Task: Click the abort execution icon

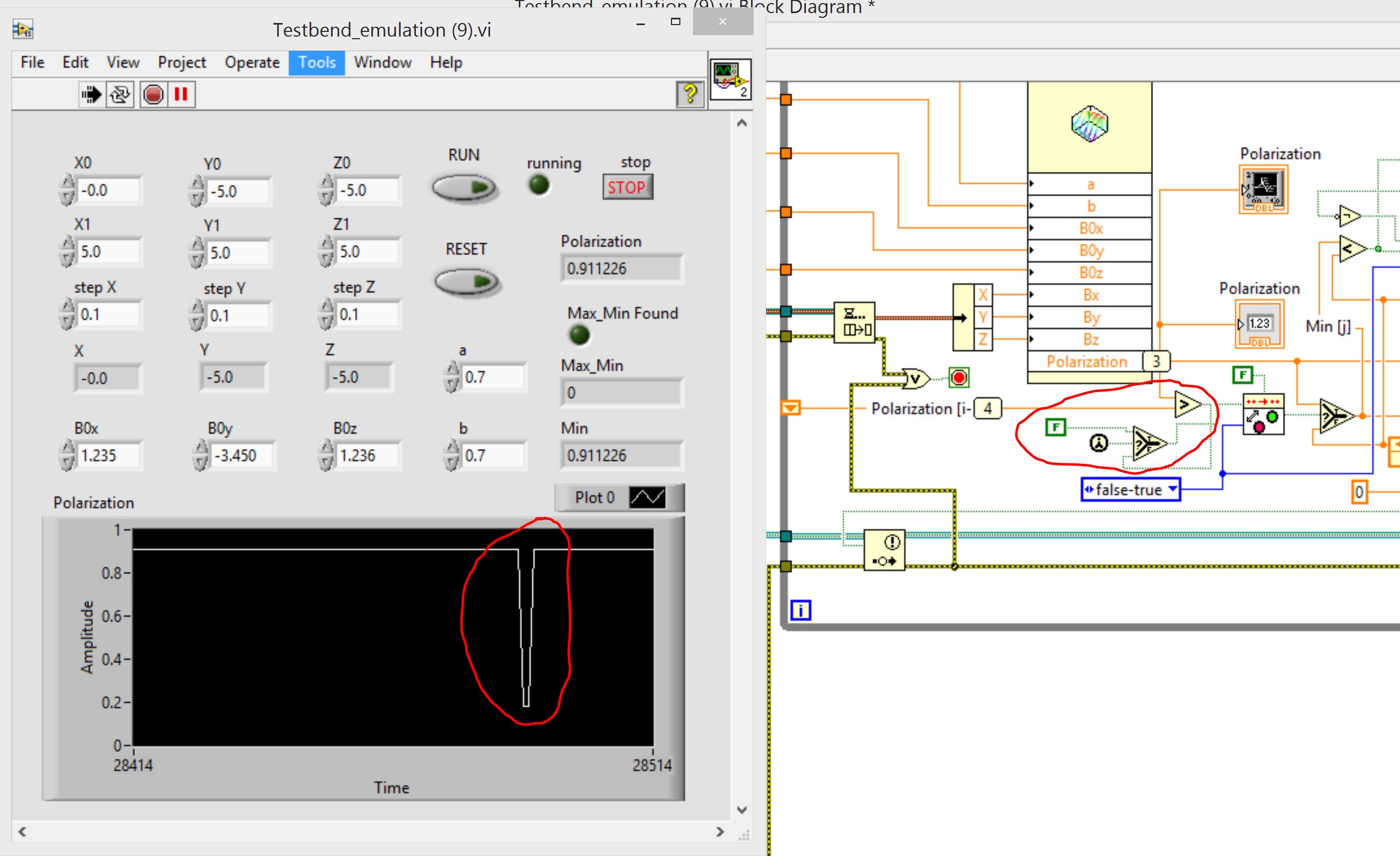Action: 153,94
